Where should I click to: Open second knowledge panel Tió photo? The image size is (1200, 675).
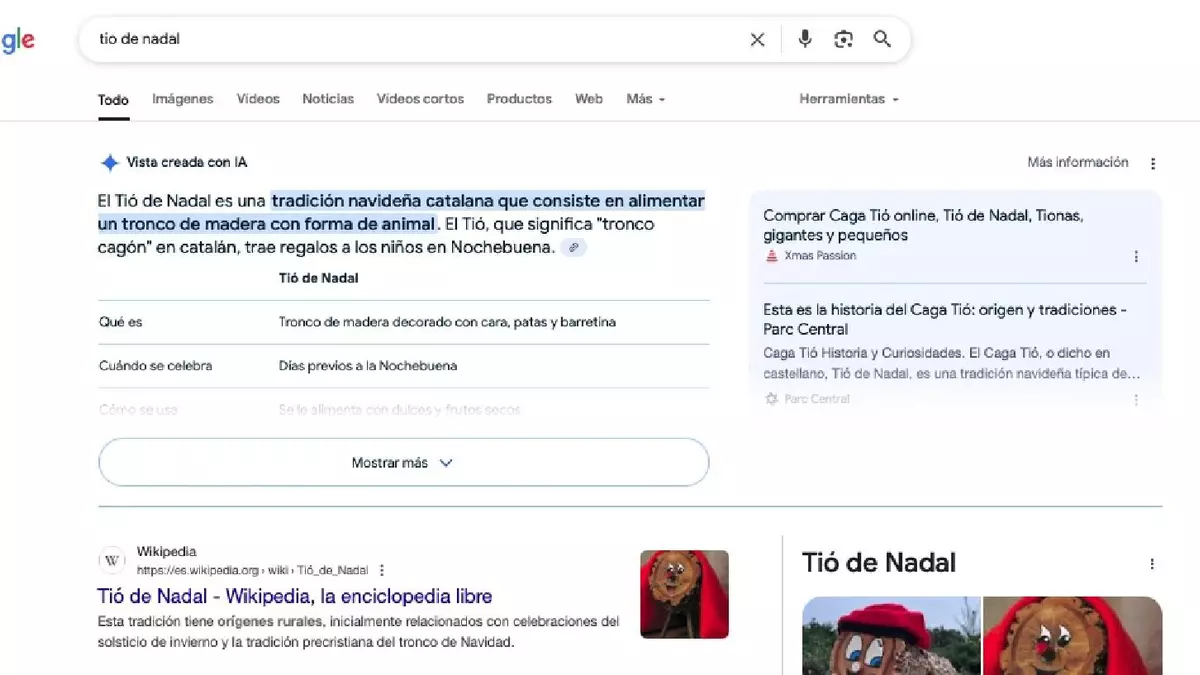1073,636
